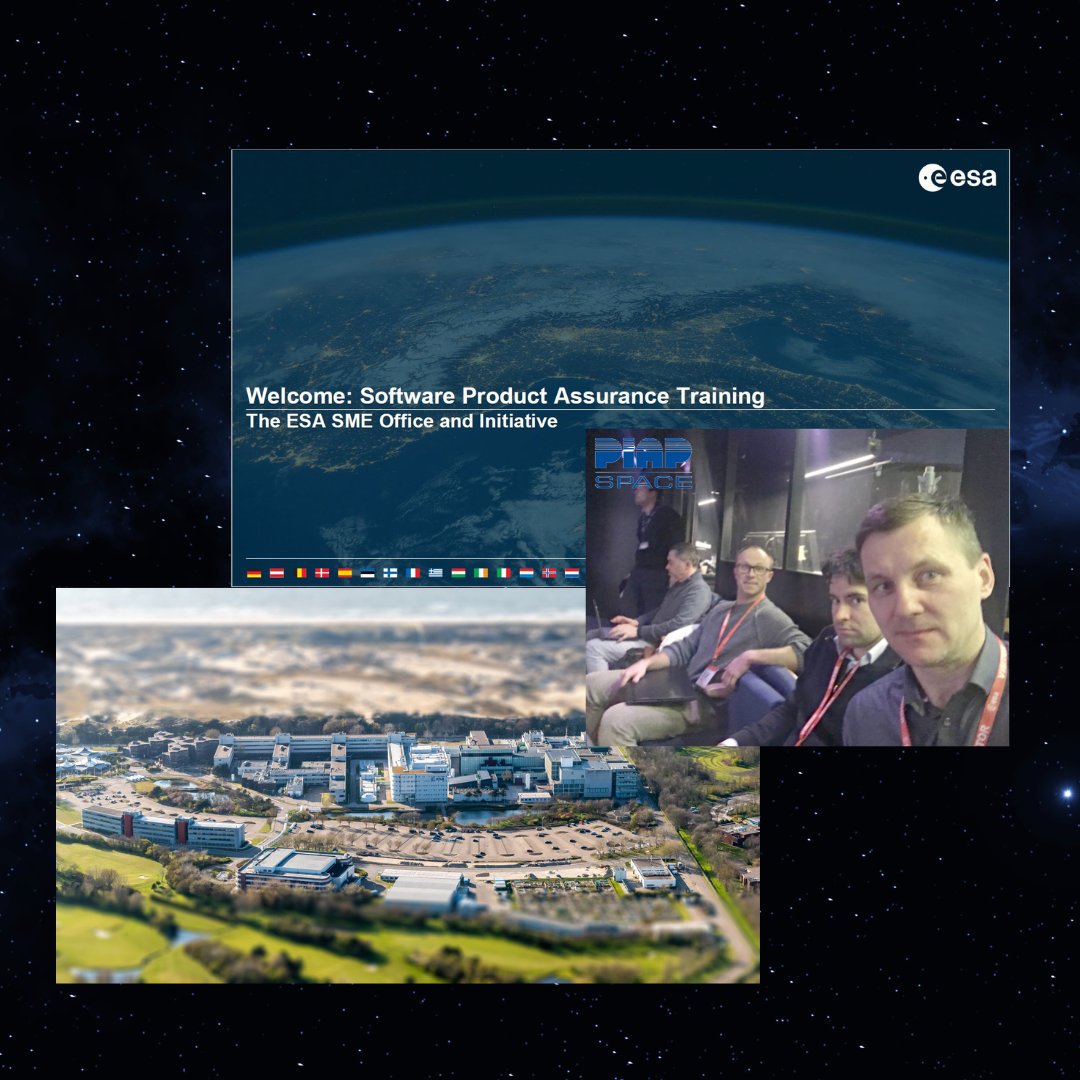Select the Finnish flag icon
This screenshot has height=1080, width=1080.
click(x=391, y=573)
